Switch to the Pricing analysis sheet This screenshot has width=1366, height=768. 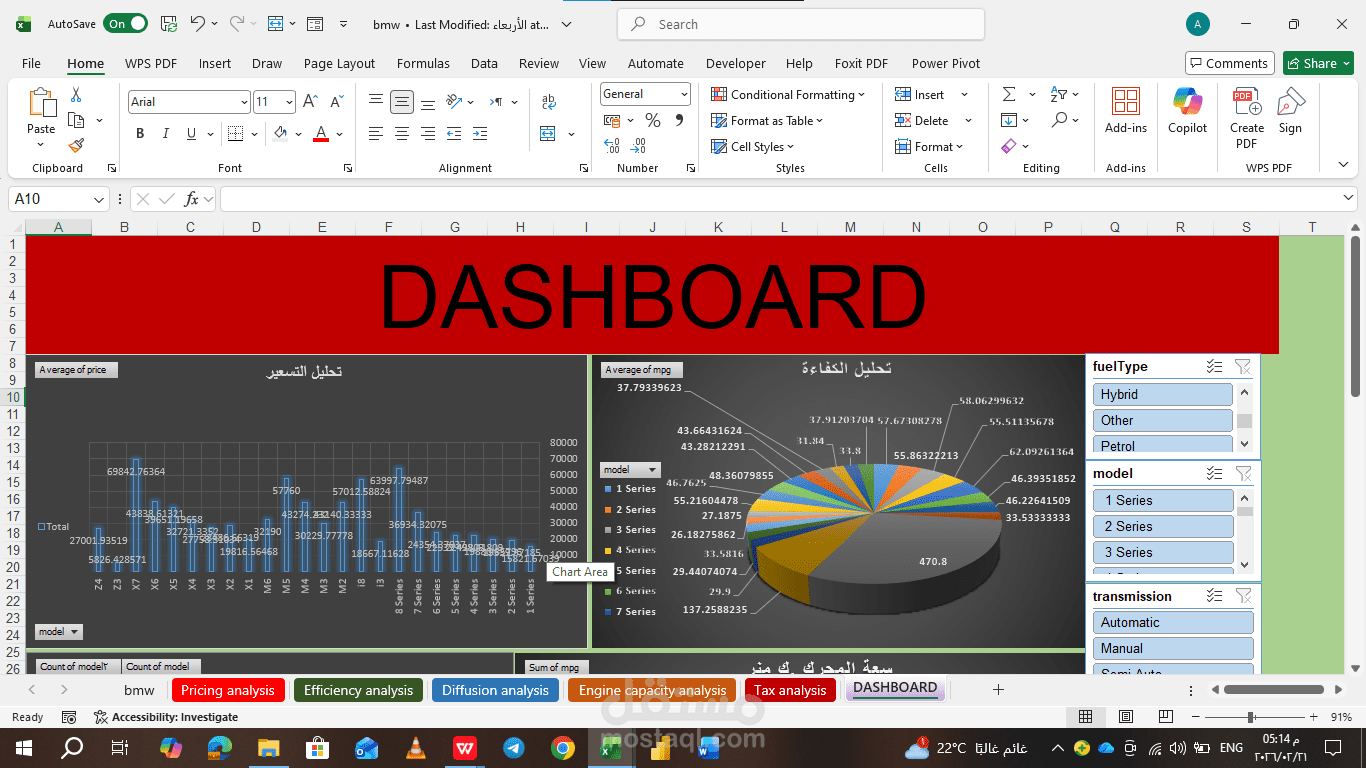pyautogui.click(x=228, y=690)
